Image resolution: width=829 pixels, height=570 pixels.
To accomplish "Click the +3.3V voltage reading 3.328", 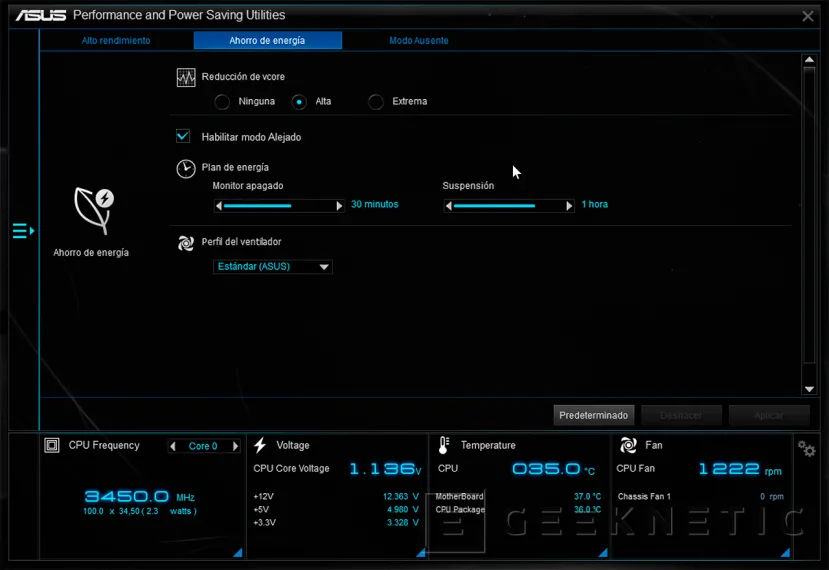I will 402,522.
